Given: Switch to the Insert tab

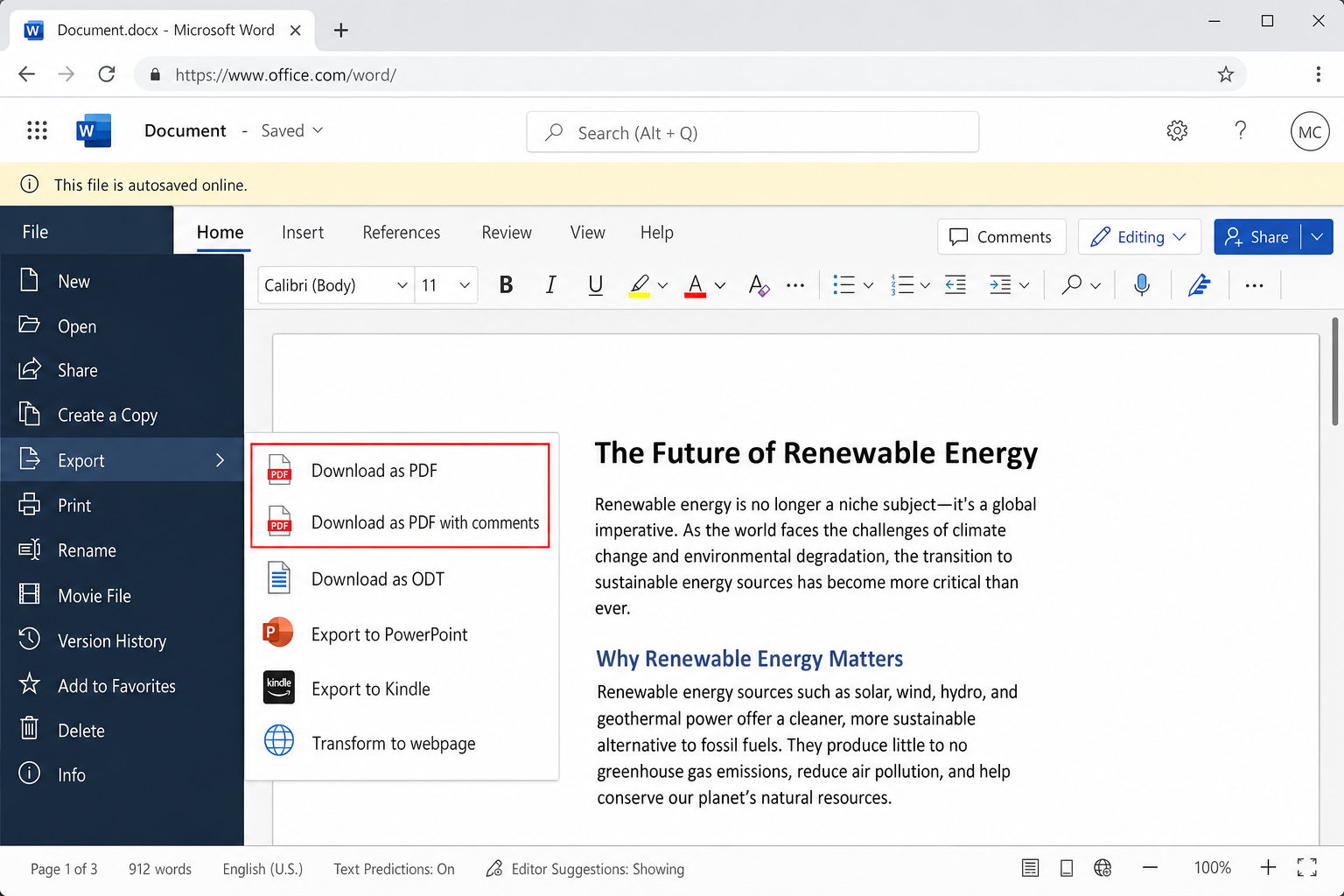Looking at the screenshot, I should coord(303,233).
